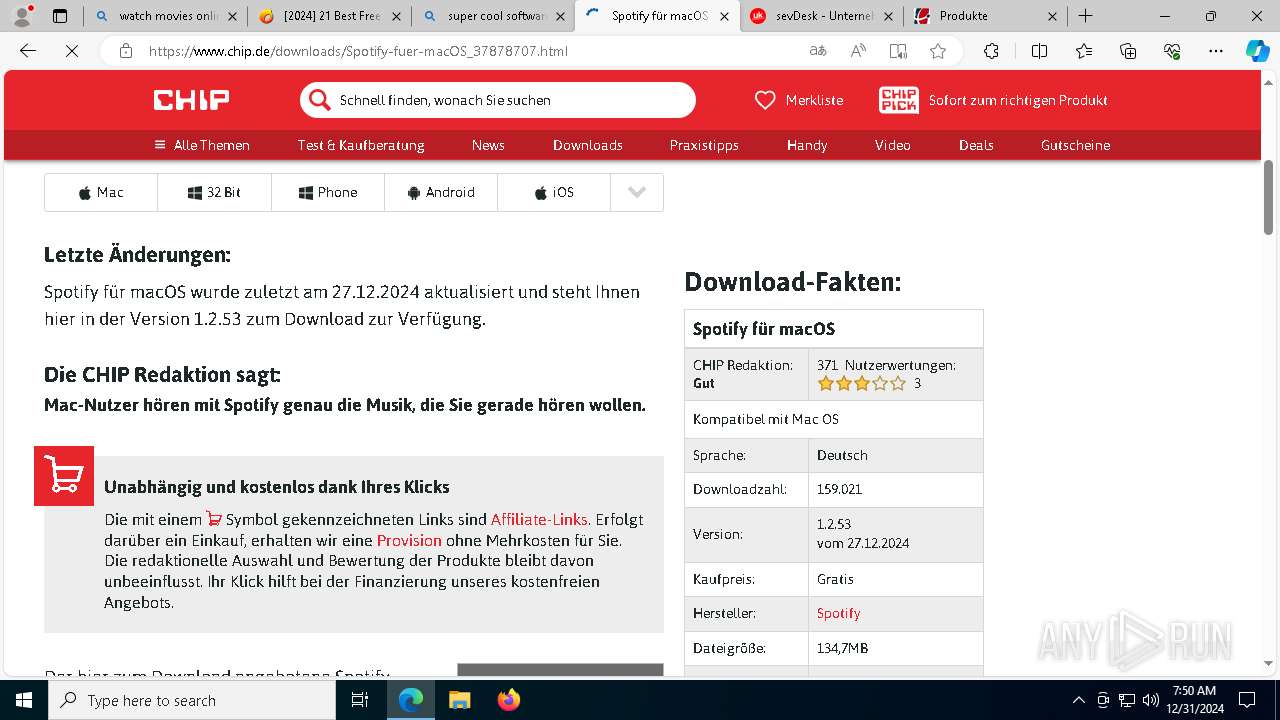Viewport: 1280px width, 720px height.
Task: Switch to sevDesk browser tab
Action: (x=820, y=16)
